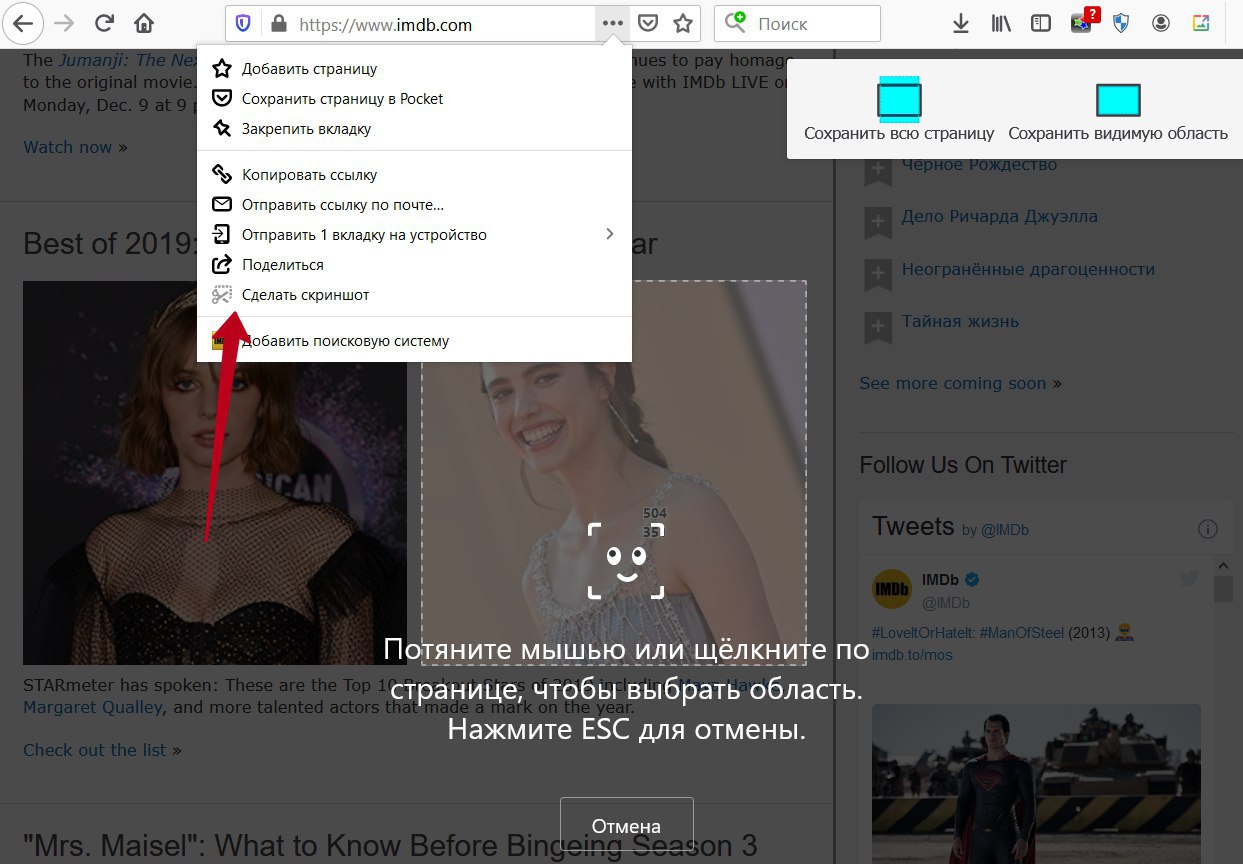
Task: Go to the Home page icon
Action: [144, 23]
